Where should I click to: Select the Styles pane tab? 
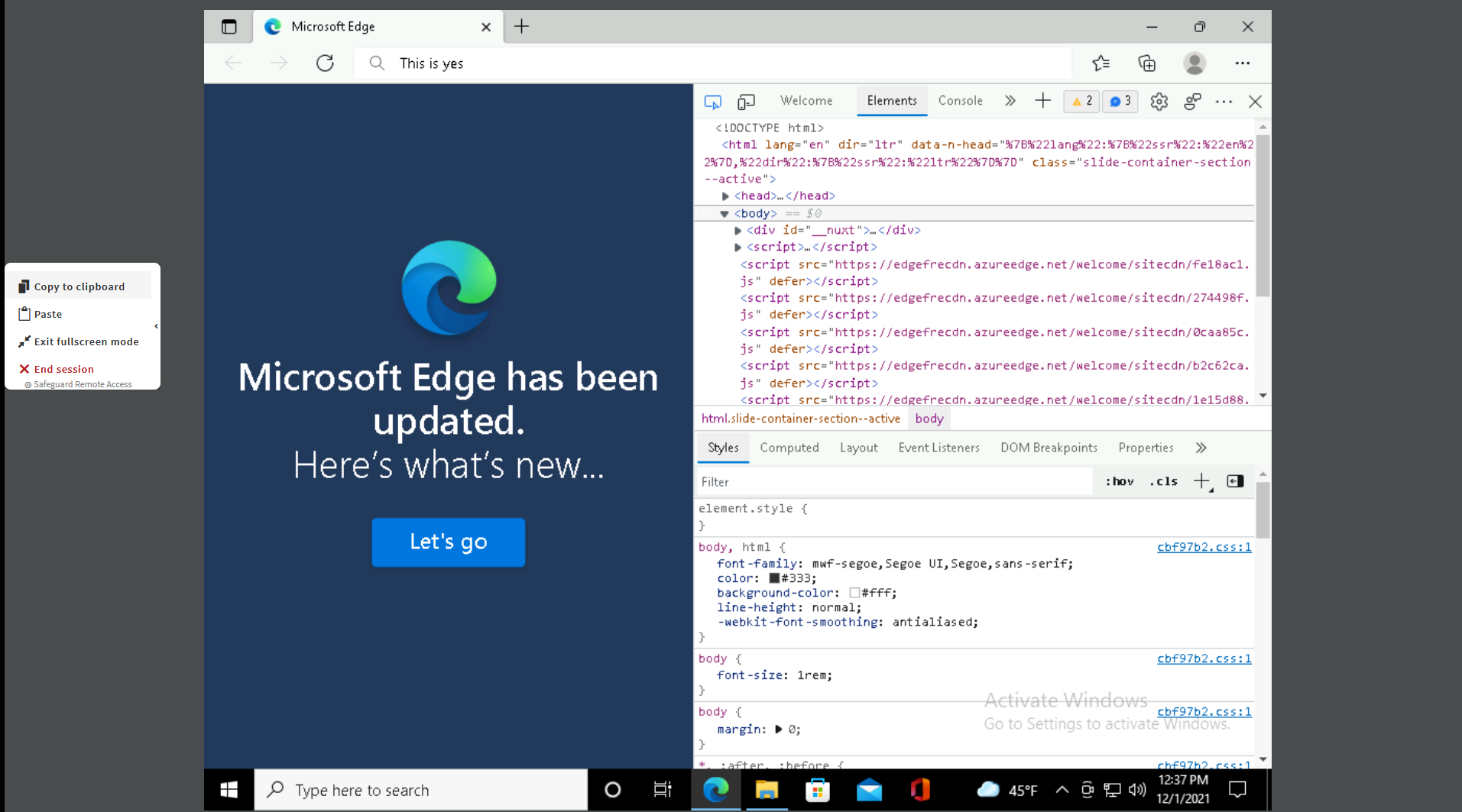(x=723, y=448)
